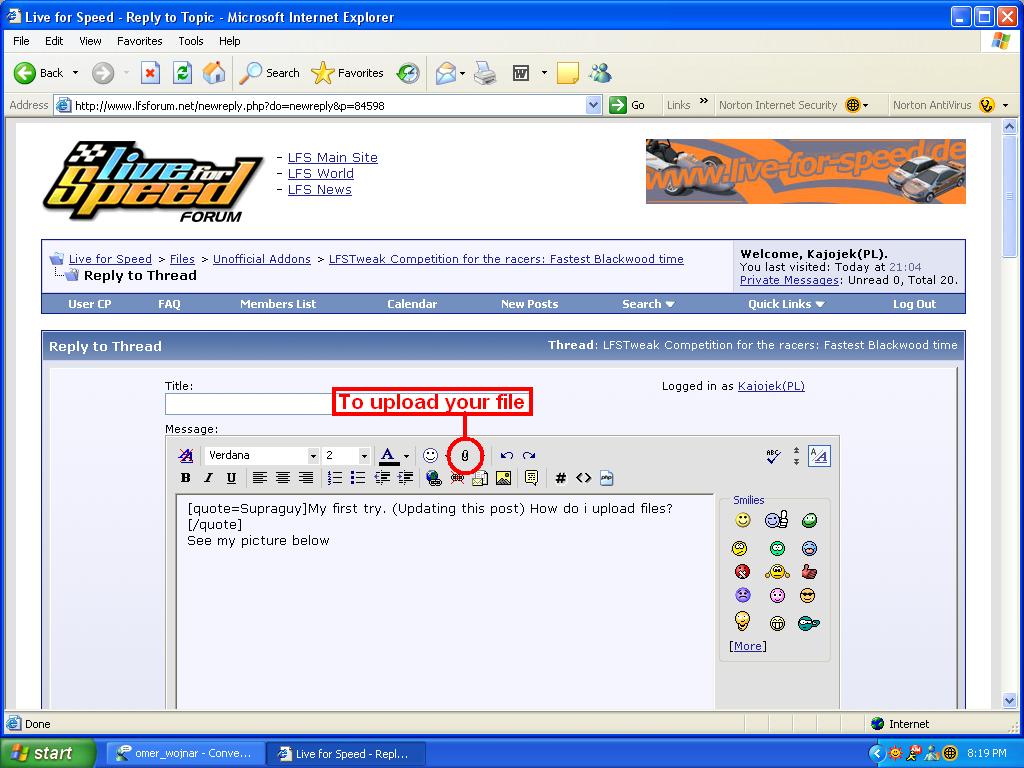Open the Tools menu
1024x768 pixels.
191,40
